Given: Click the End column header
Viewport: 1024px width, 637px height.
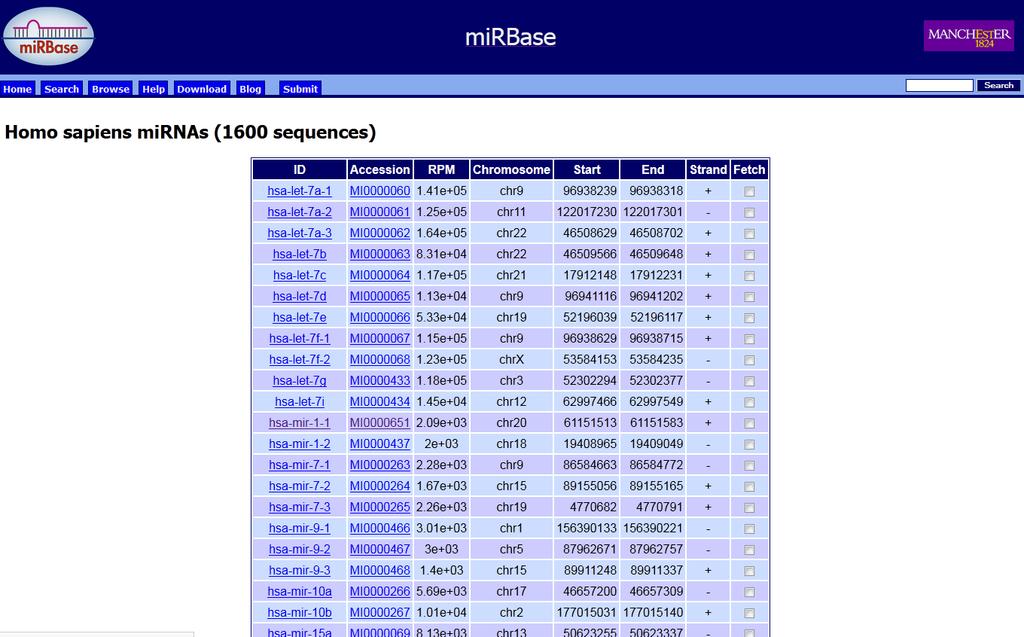Looking at the screenshot, I should [652, 170].
